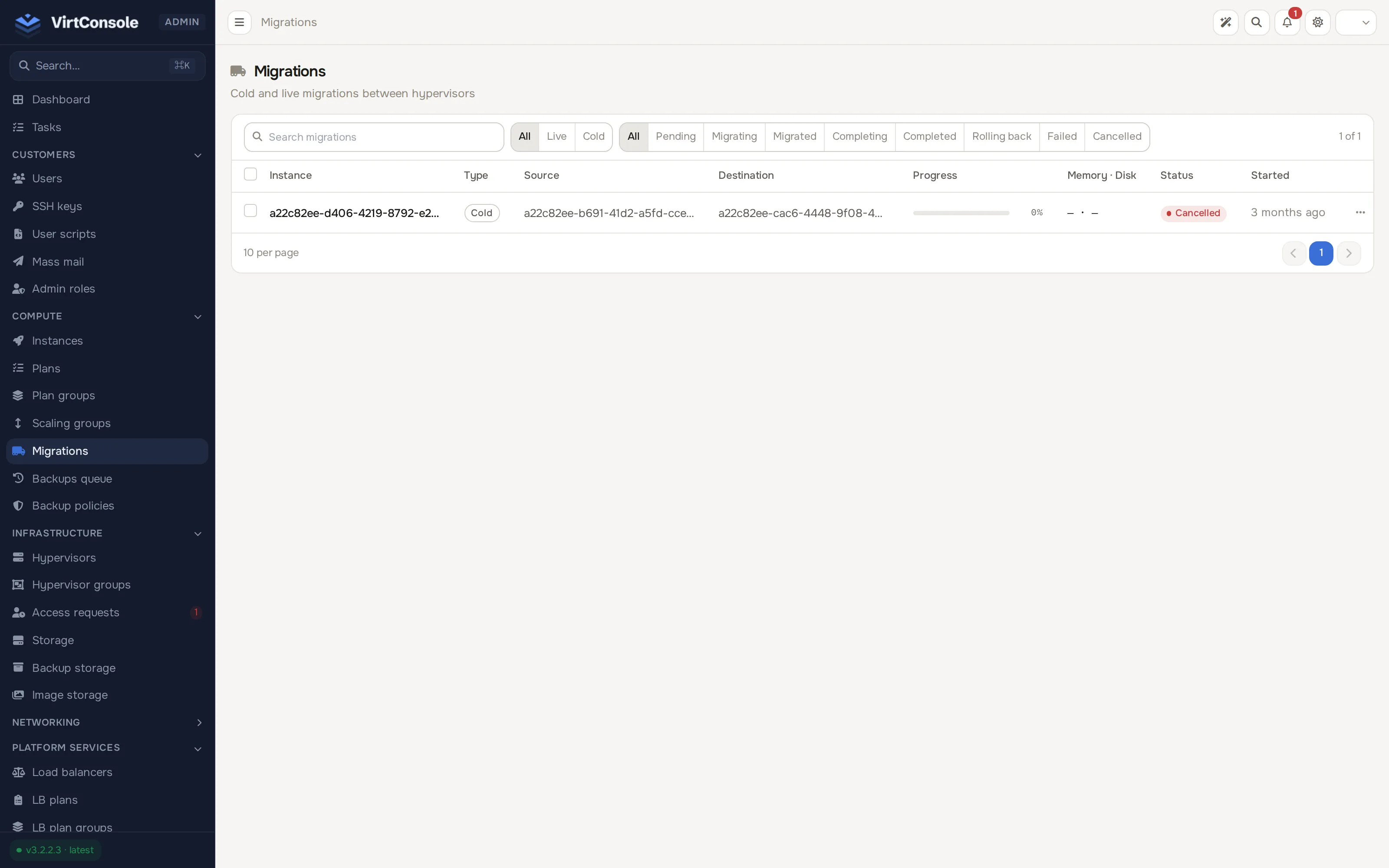1389x868 pixels.
Task: Show only Pending migrations
Action: pyautogui.click(x=675, y=137)
